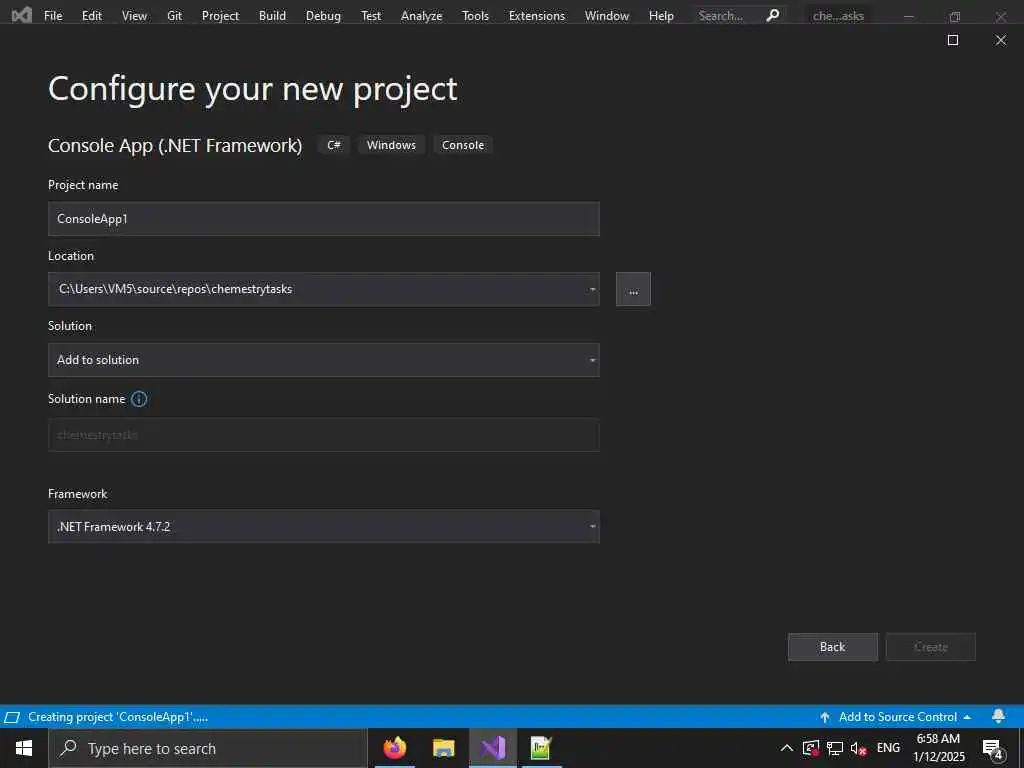Open the Project menu
This screenshot has width=1024, height=768.
(220, 16)
